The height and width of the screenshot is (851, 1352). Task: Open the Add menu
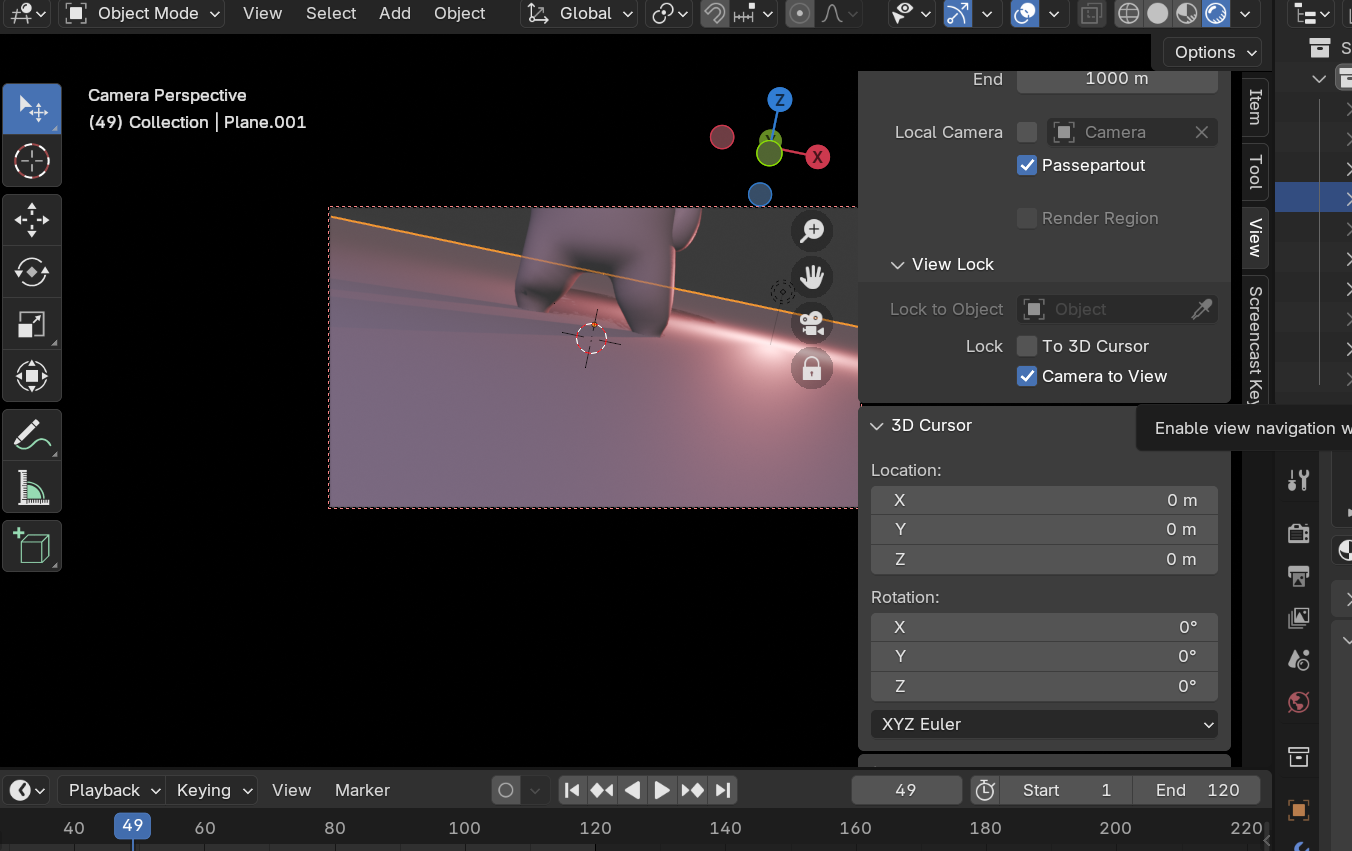point(395,14)
